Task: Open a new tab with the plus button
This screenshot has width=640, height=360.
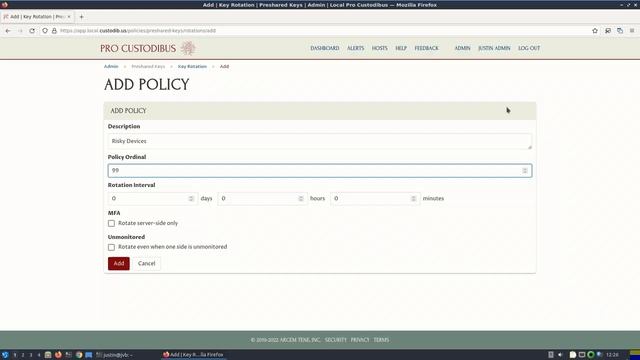Action: (81, 17)
